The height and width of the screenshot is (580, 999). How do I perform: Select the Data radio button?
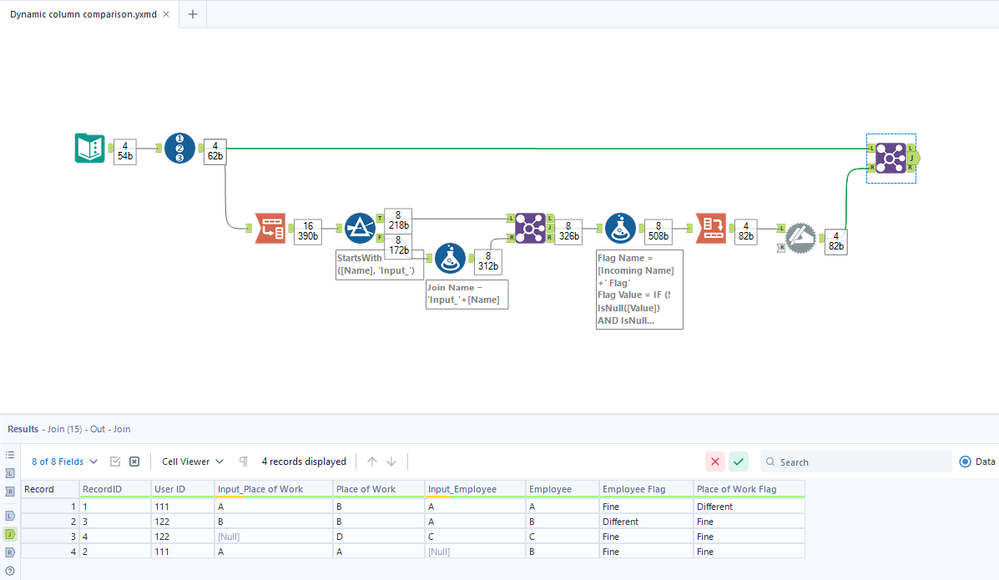point(965,461)
